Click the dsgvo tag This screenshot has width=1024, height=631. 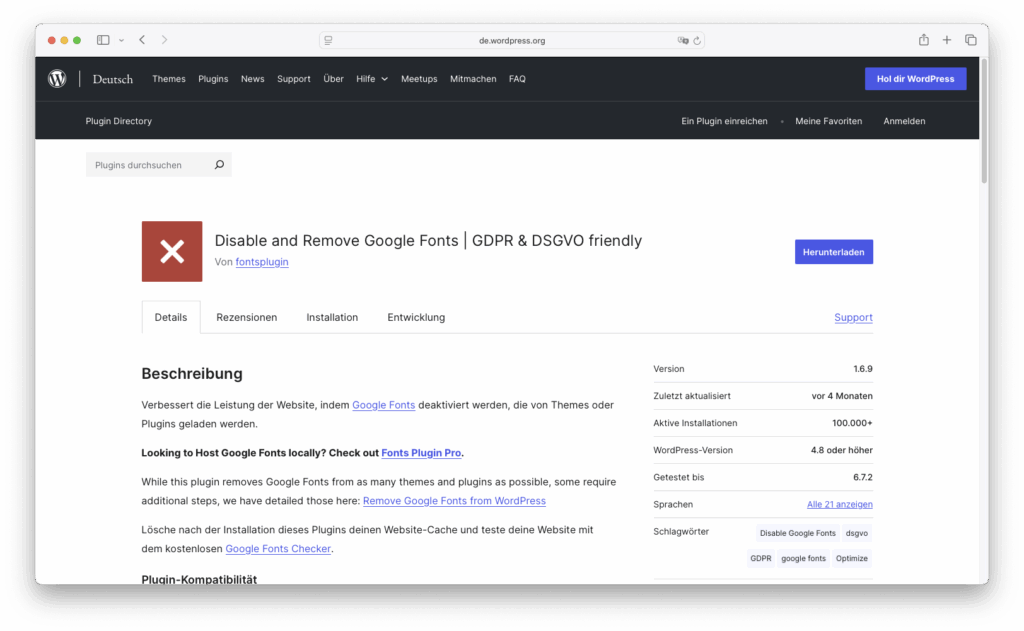click(857, 533)
